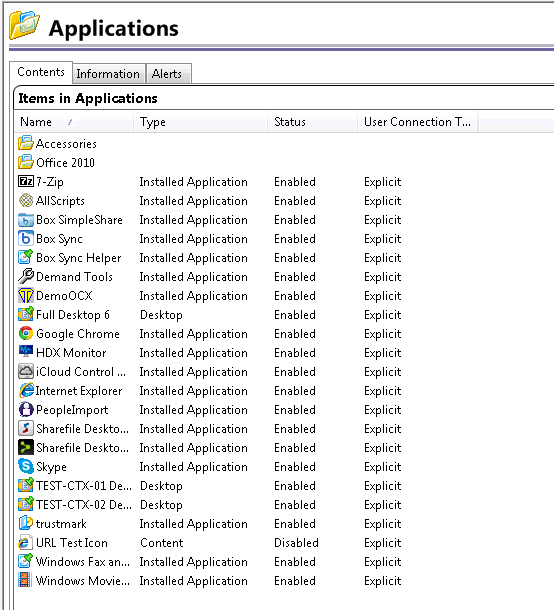Screen dimensions: 554x610
Task: Click Enabled status in DemoOCX row
Action: pyautogui.click(x=295, y=296)
